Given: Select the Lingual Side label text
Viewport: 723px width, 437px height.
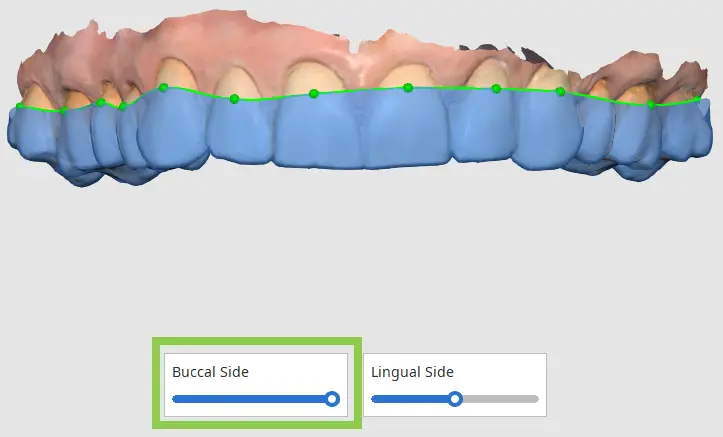Looking at the screenshot, I should coord(412,372).
